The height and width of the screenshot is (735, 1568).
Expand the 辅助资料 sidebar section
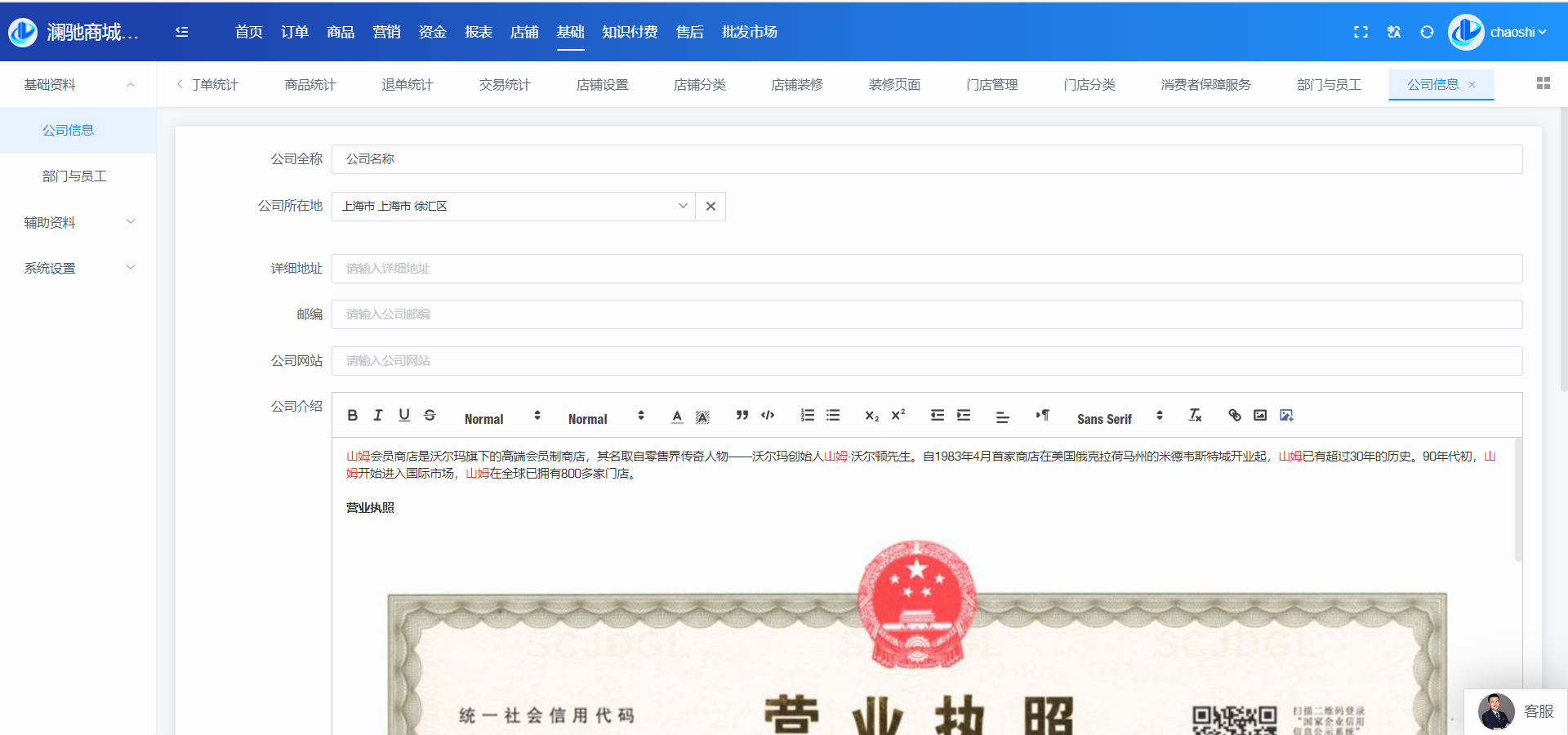78,222
